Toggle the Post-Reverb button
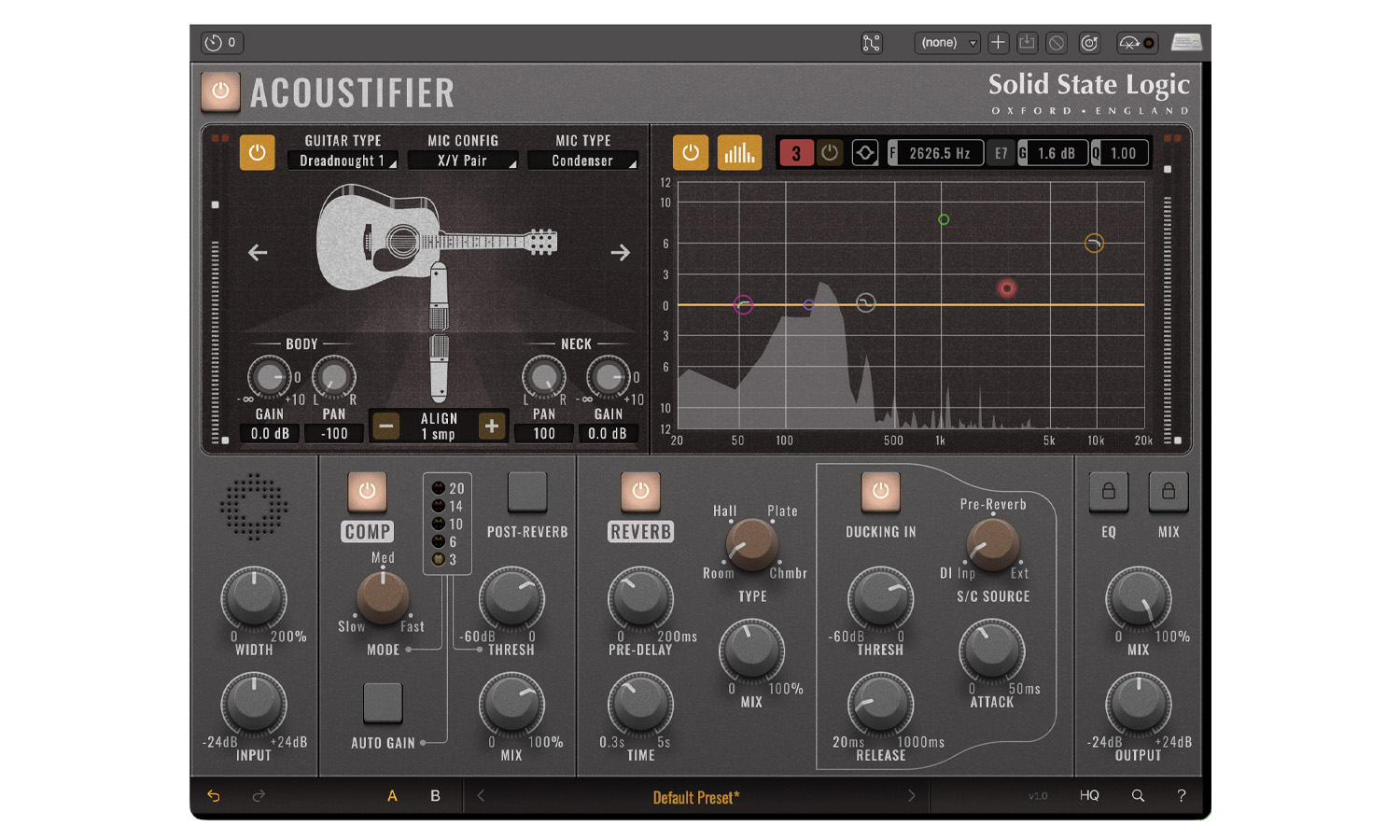Image resolution: width=1400 pixels, height=840 pixels. (527, 491)
